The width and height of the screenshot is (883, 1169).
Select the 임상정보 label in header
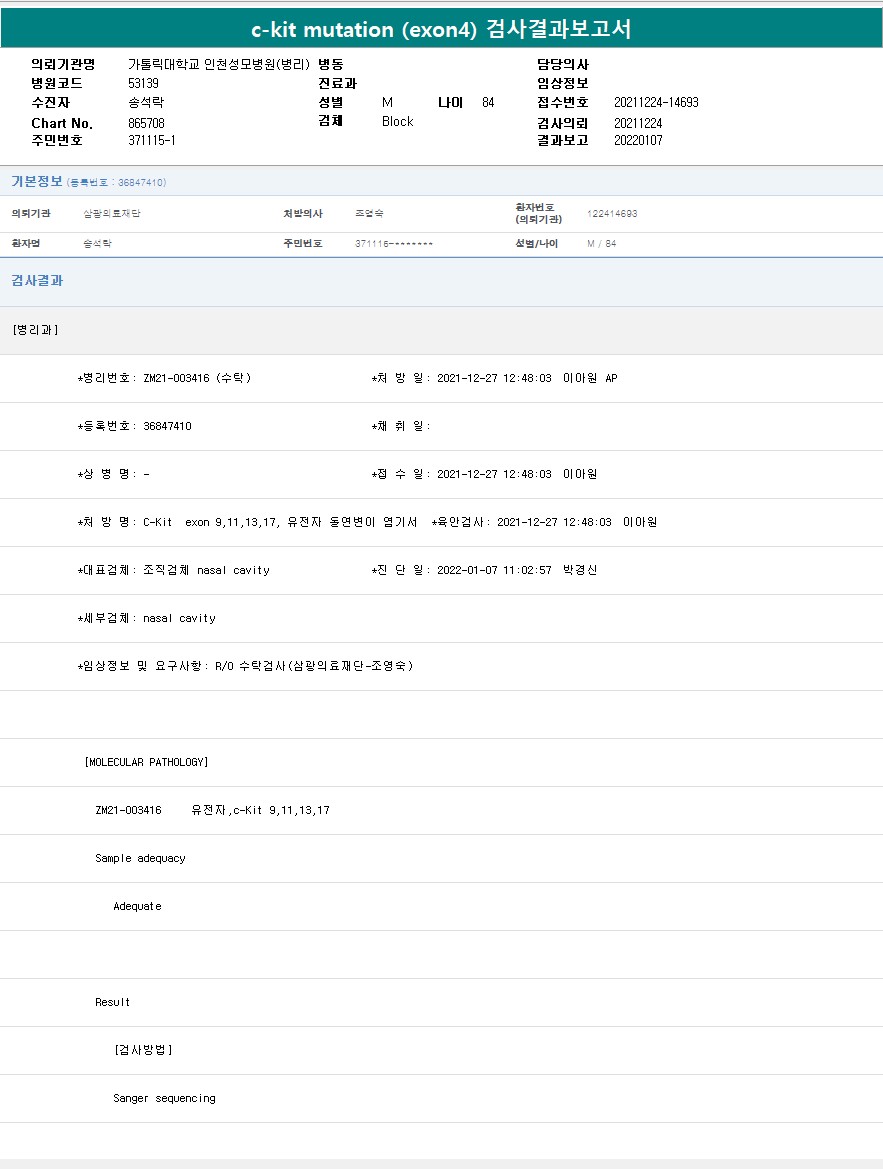[x=563, y=83]
